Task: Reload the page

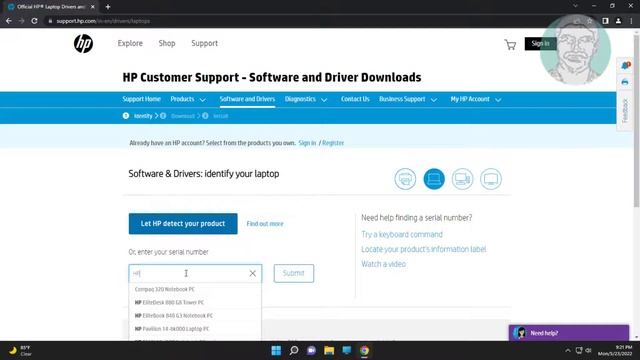Action: tap(35, 21)
